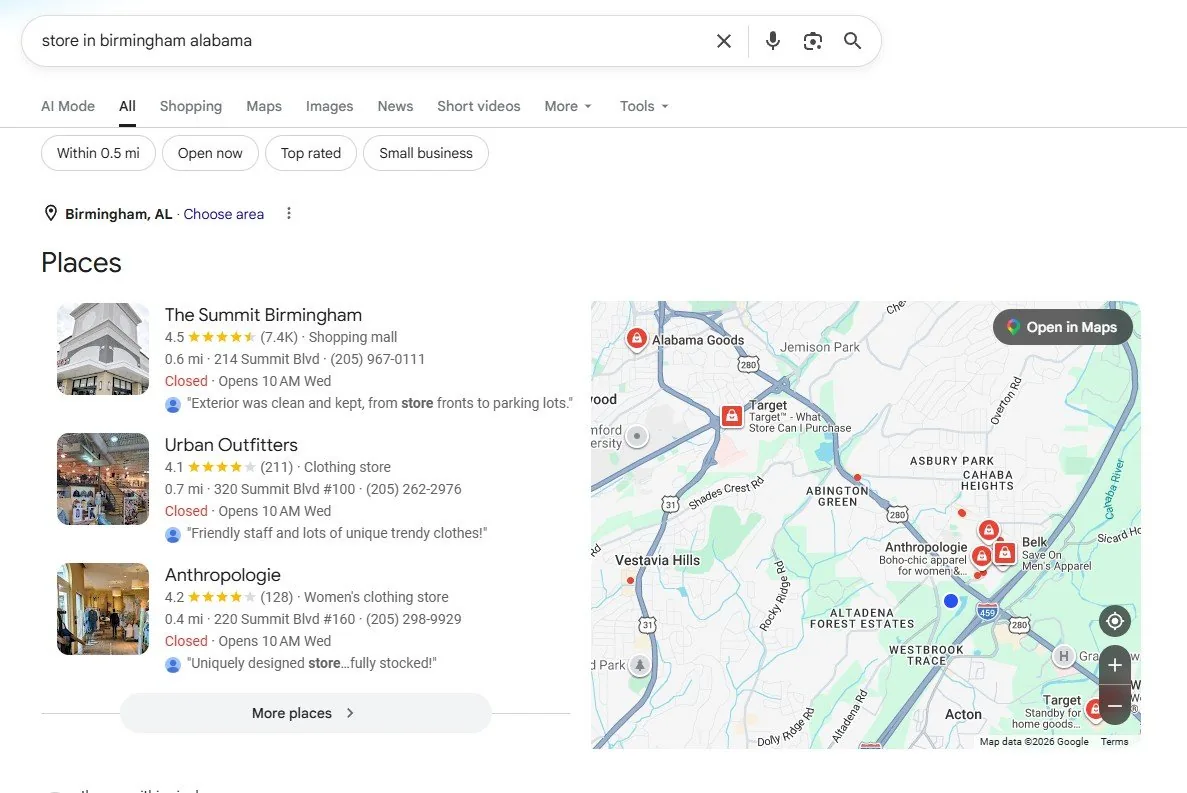
Task: Clear the search box with the X icon
Action: (724, 41)
